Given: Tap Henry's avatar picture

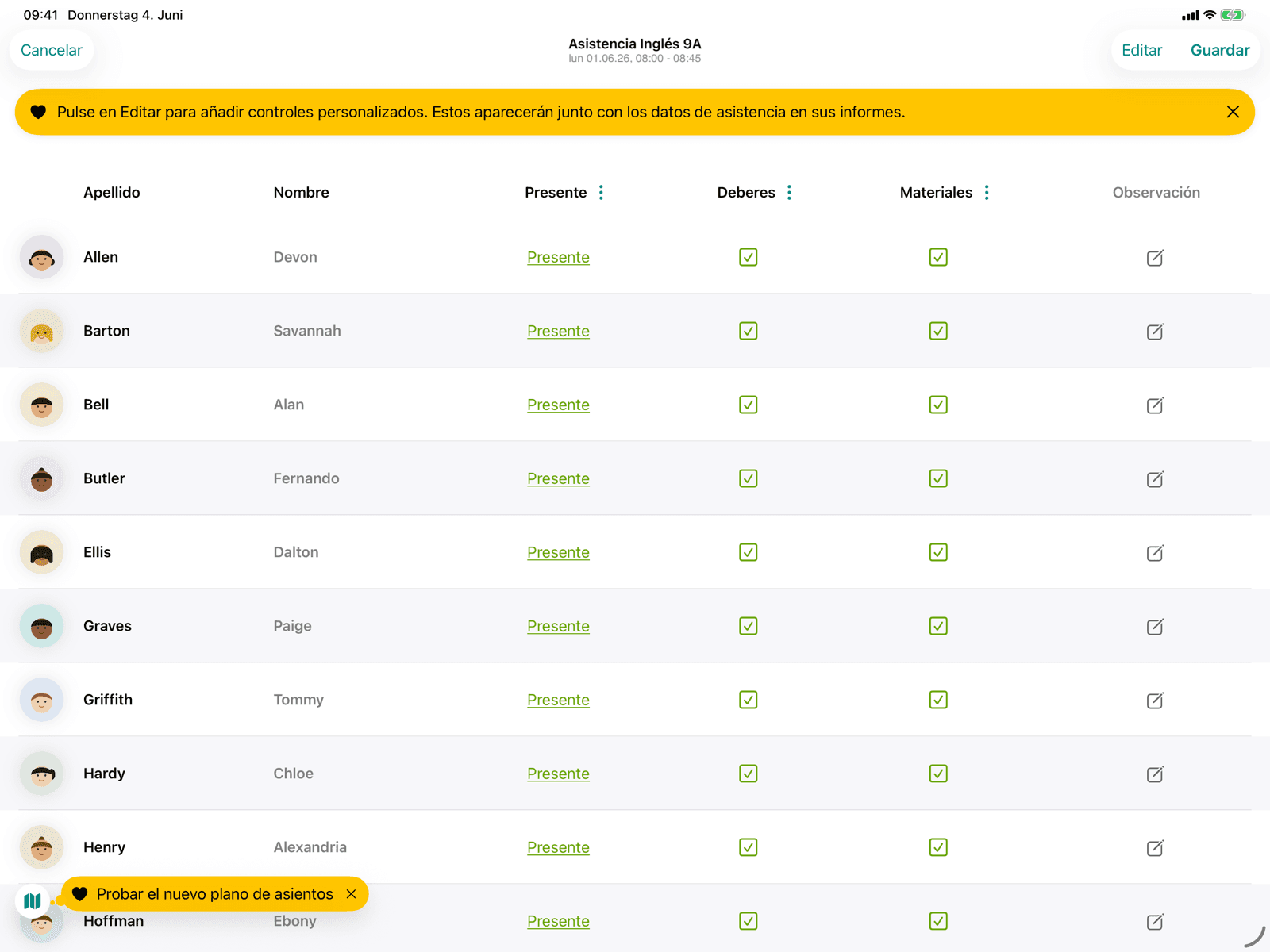Looking at the screenshot, I should (x=41, y=847).
